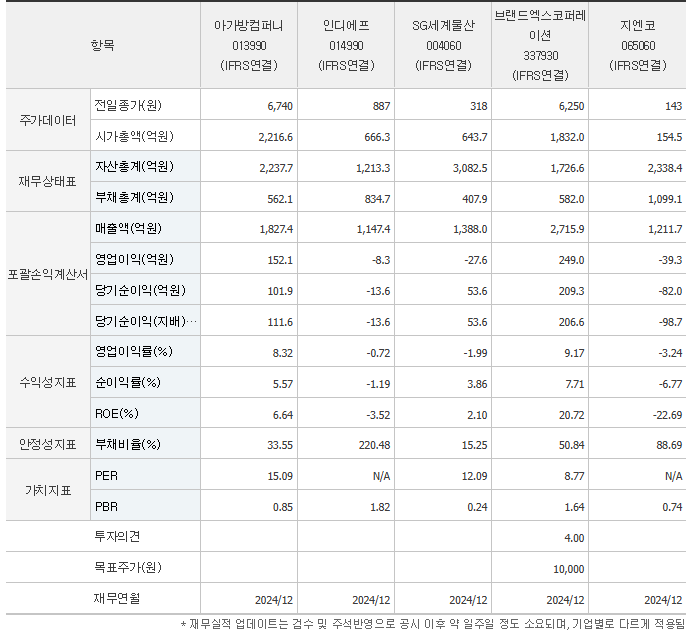695x632 pixels.
Task: Select PBR value 0.24
Action: 477,507
